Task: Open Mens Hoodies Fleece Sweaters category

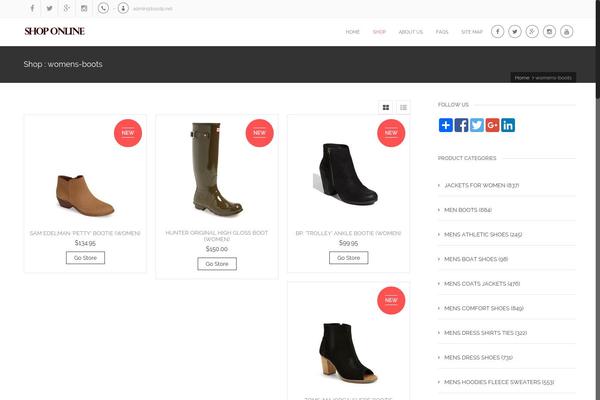Action: click(499, 382)
